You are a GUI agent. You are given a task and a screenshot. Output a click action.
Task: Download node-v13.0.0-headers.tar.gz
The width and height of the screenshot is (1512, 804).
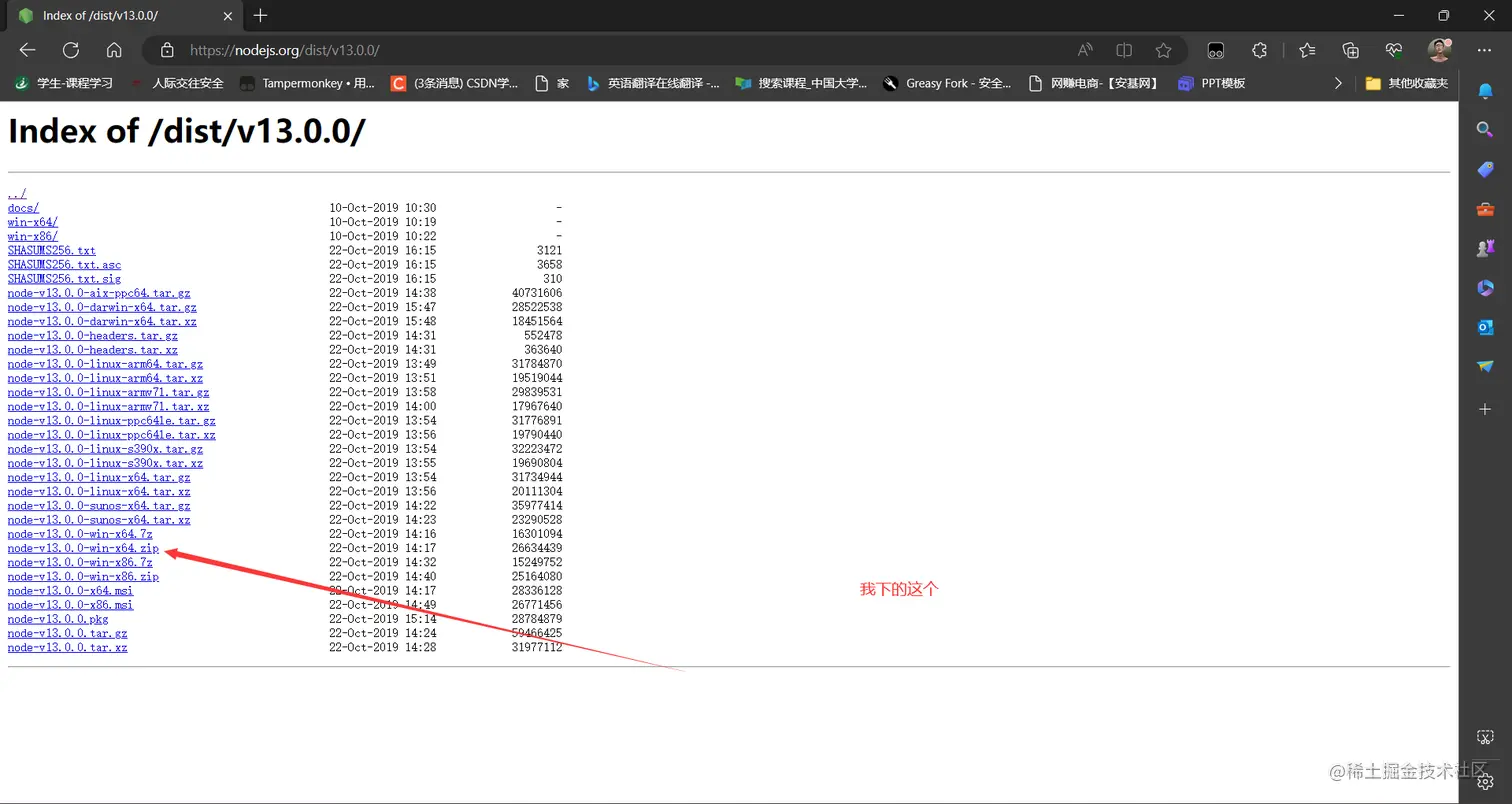[x=93, y=336]
